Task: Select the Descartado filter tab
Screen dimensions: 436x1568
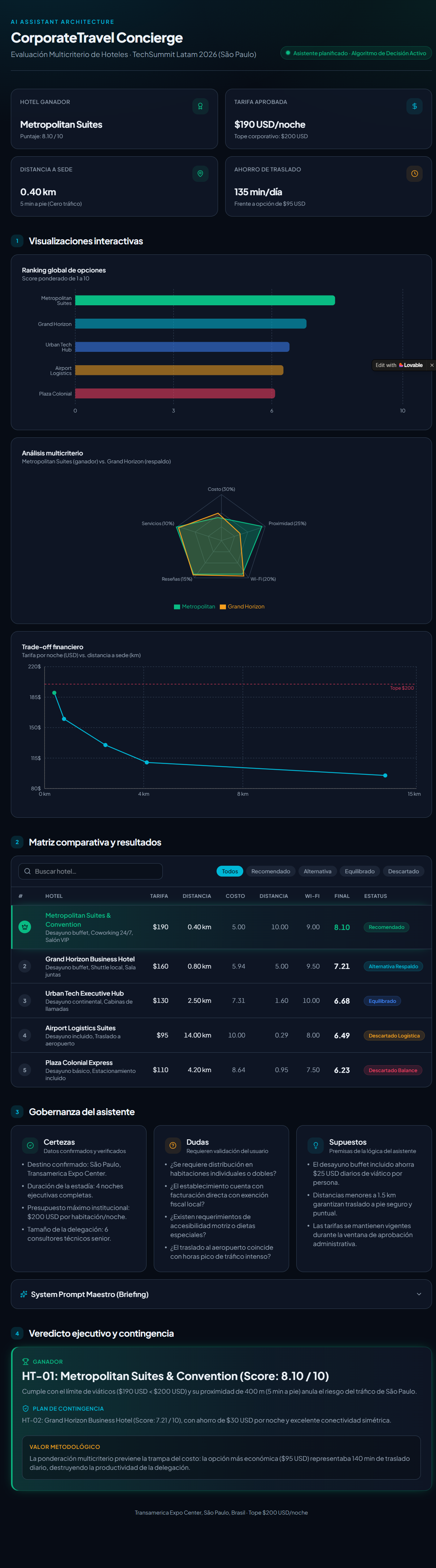Action: (404, 871)
